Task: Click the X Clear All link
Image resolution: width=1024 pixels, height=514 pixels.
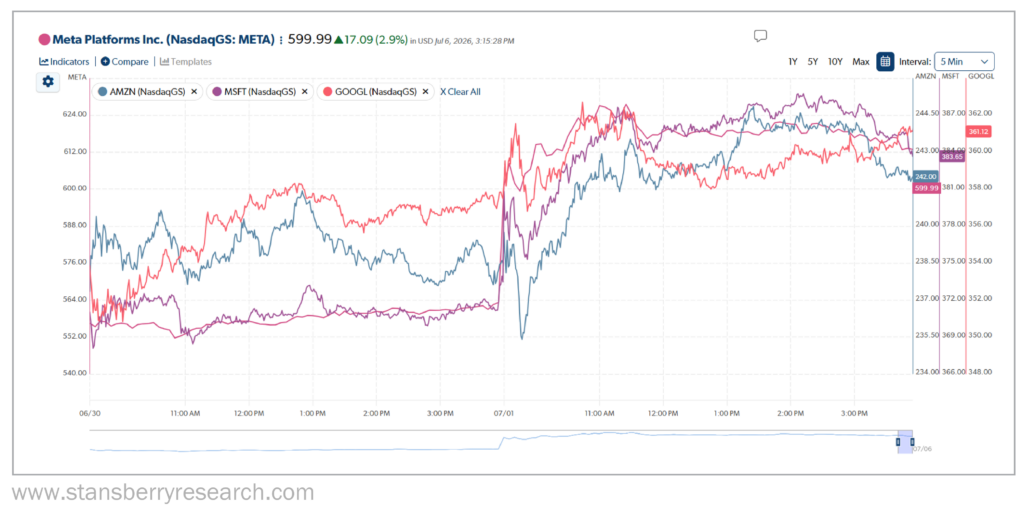Action: tap(460, 92)
